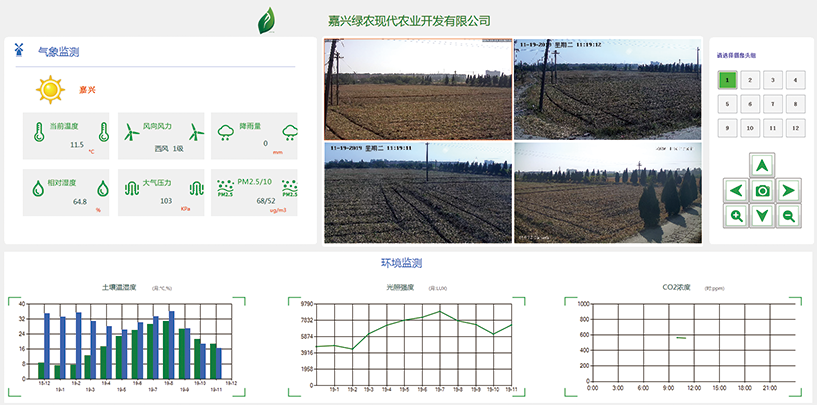Screen dimensions: 817x405
Task: Click the PM reading 68/52
Action: click(265, 200)
